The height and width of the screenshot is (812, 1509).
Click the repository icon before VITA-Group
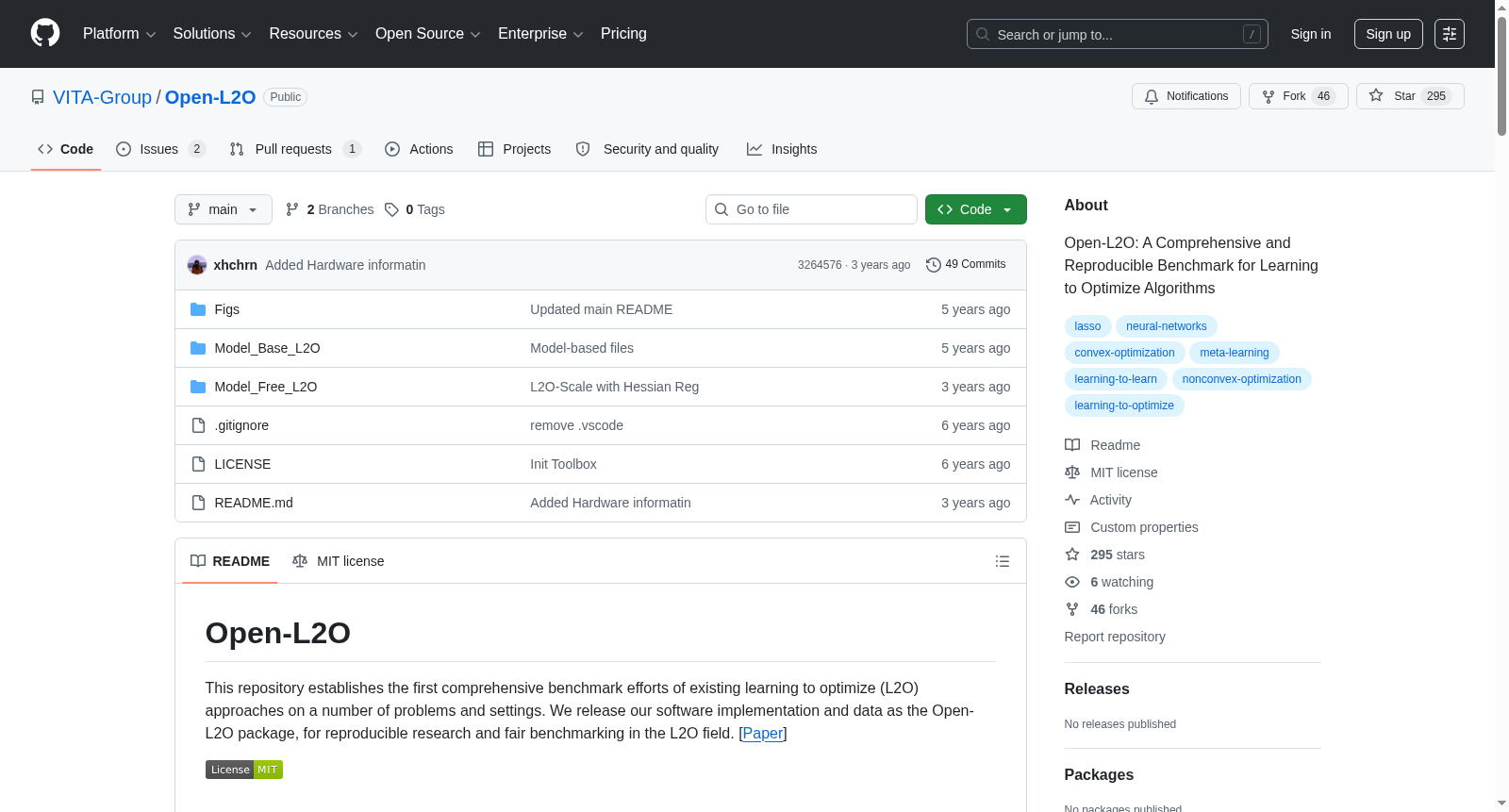click(x=38, y=97)
